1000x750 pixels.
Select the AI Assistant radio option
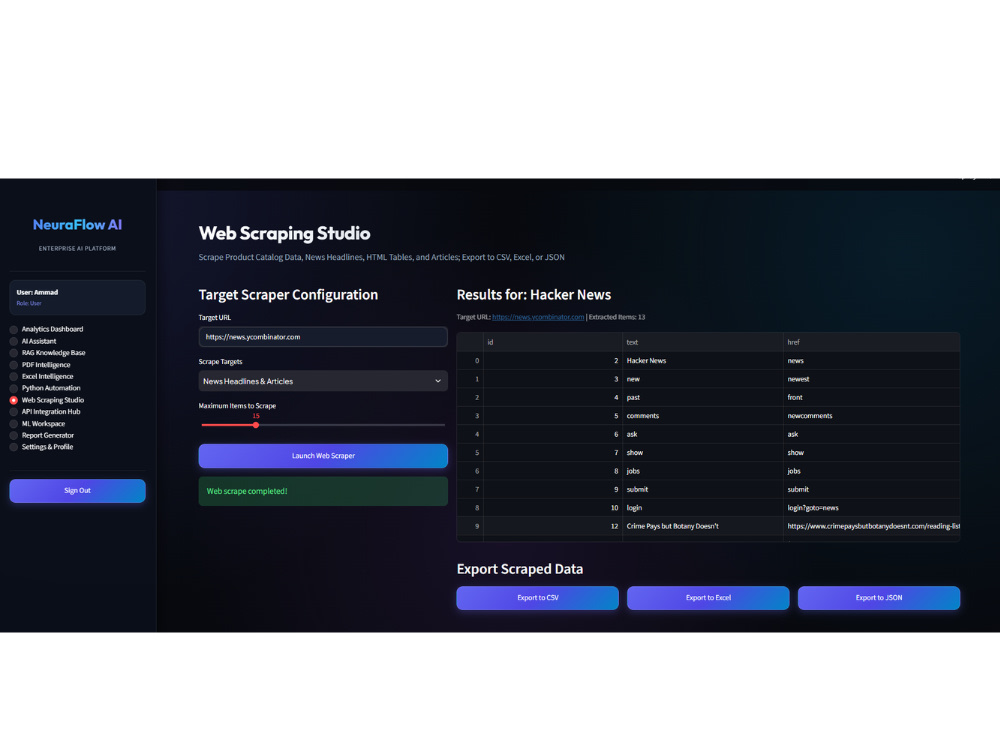pyautogui.click(x=33, y=341)
